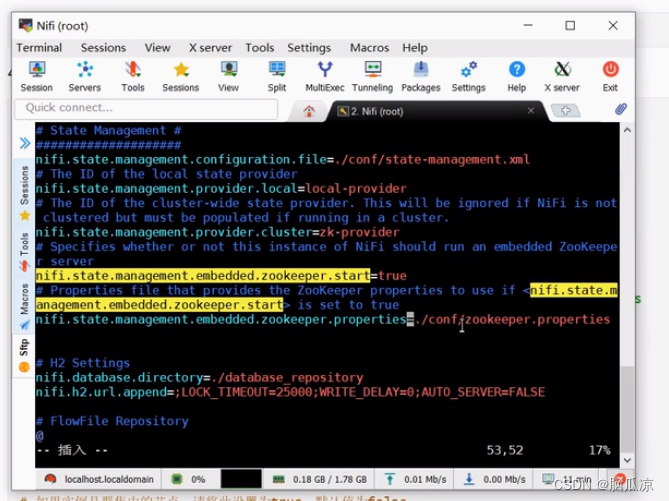Click the terminal vertical scrollbar thumb
The height and width of the screenshot is (501, 669).
[627, 409]
